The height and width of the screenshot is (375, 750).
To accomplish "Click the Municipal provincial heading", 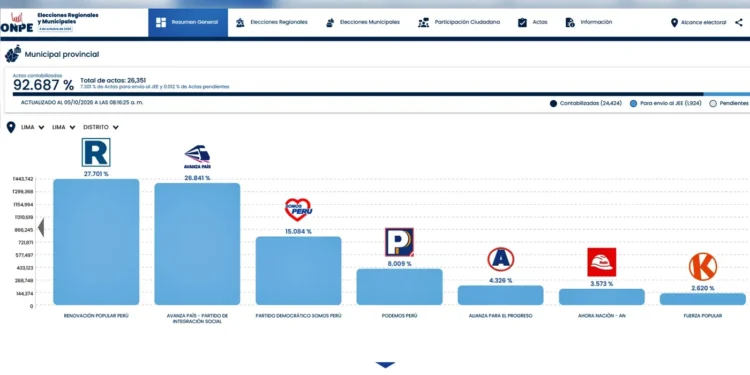I will pos(62,55).
